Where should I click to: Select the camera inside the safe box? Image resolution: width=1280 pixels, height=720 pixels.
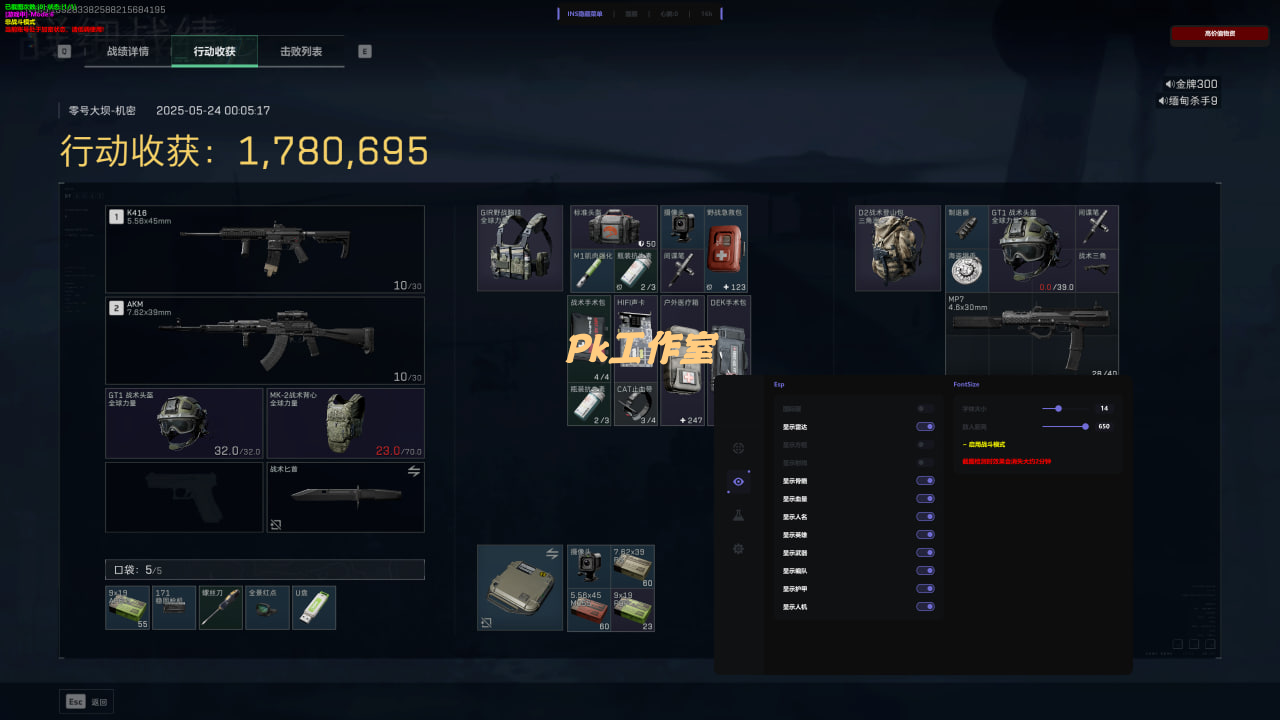588,566
